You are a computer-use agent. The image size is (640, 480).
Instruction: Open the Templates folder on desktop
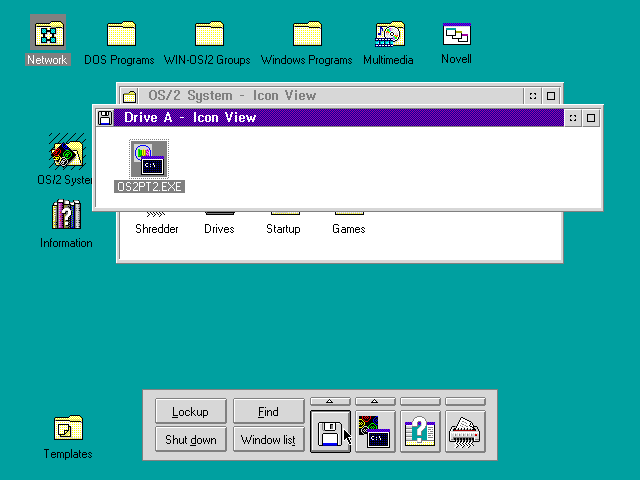point(68,428)
